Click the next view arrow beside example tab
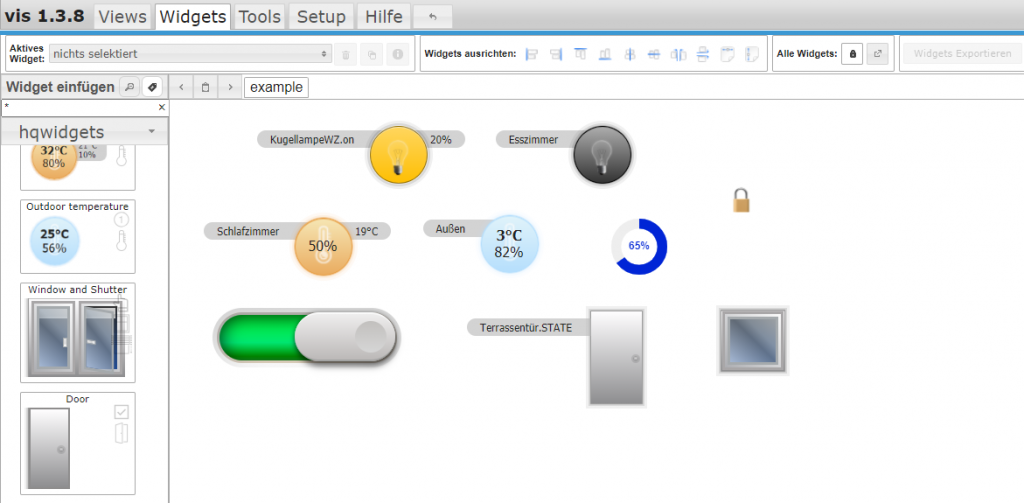Screen dimensions: 1024x503 230,87
